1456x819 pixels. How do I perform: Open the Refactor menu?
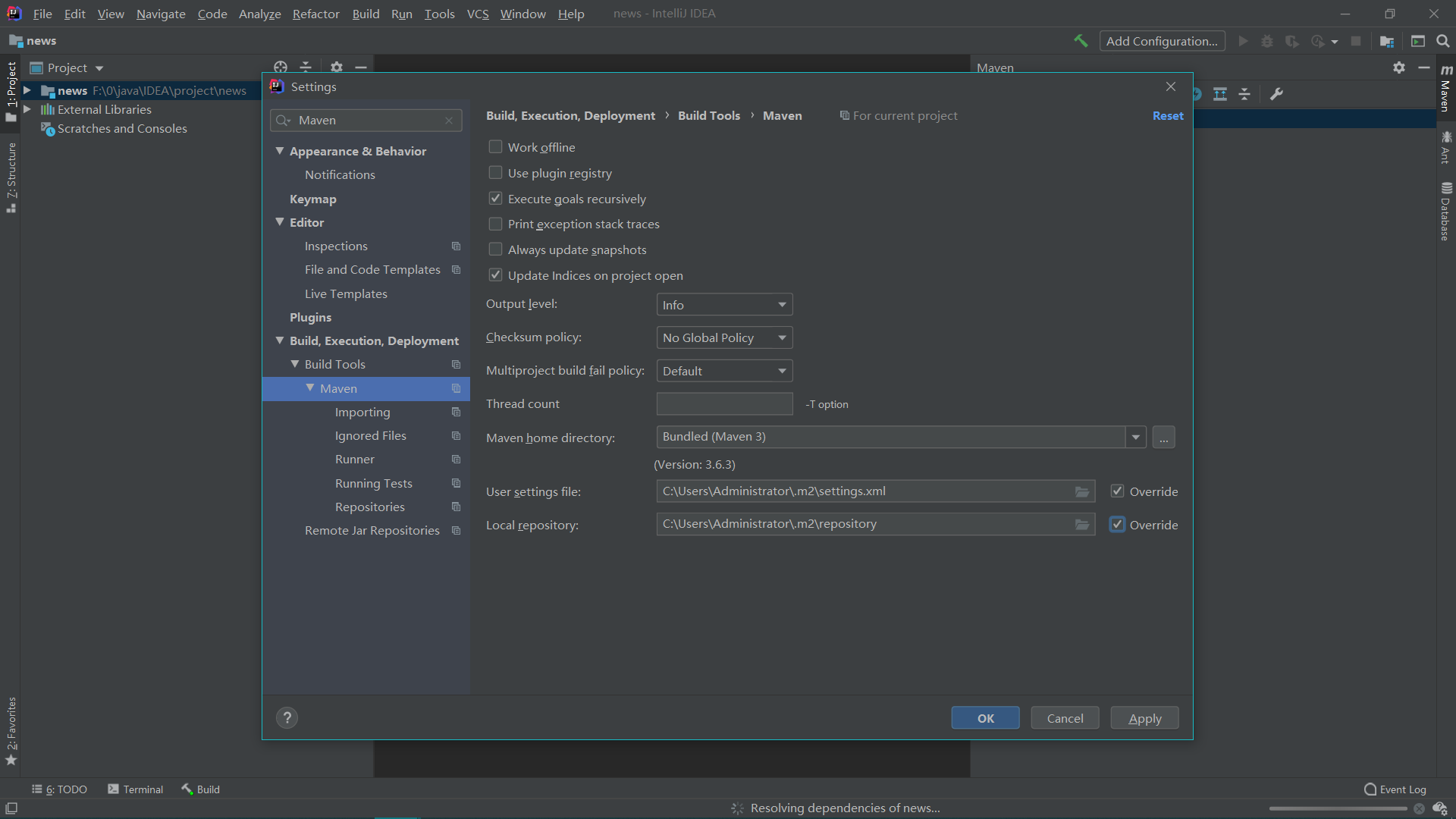click(316, 14)
